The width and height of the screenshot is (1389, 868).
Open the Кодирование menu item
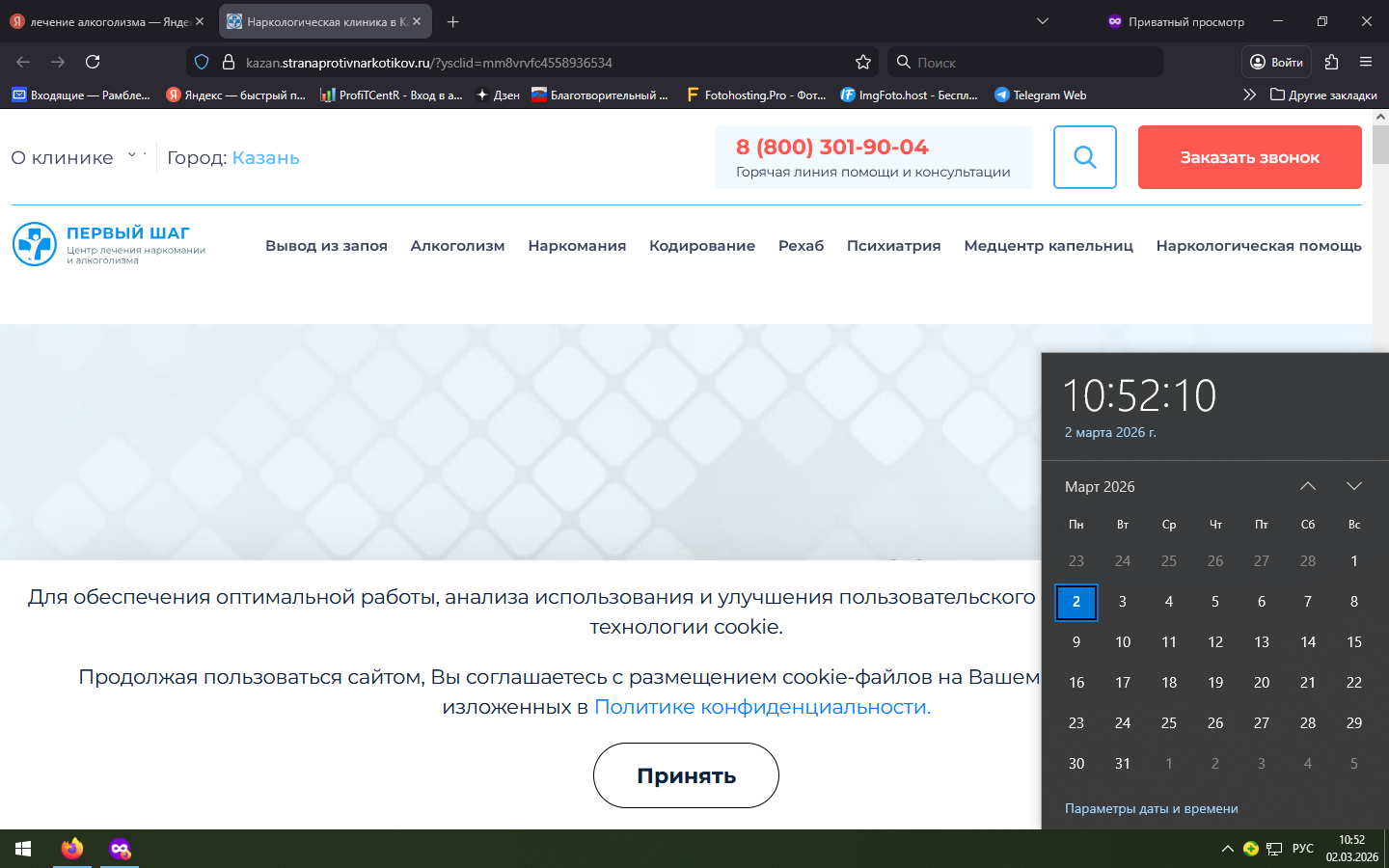pyautogui.click(x=701, y=246)
